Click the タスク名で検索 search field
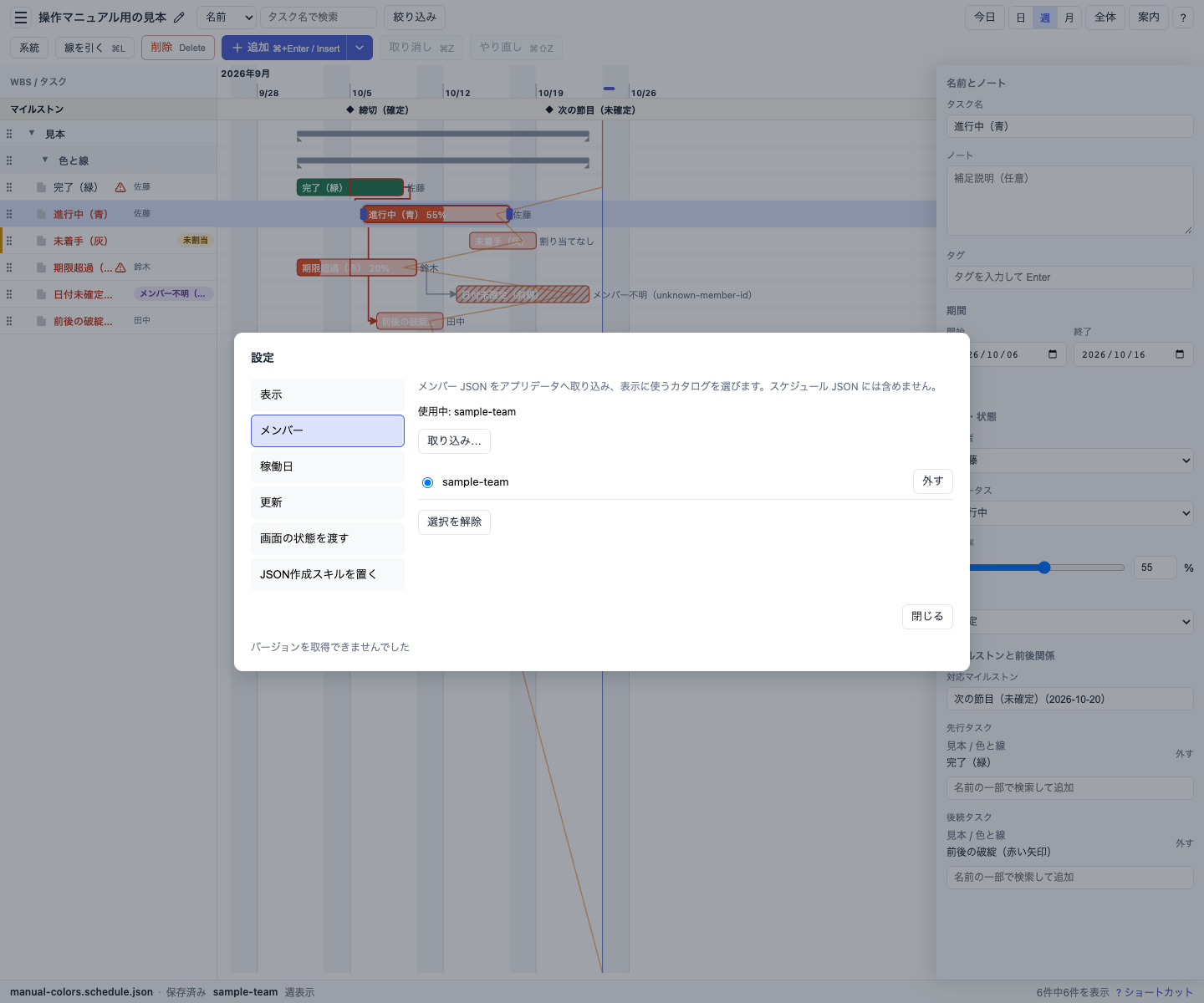Image resolution: width=1204 pixels, height=1003 pixels. [319, 18]
